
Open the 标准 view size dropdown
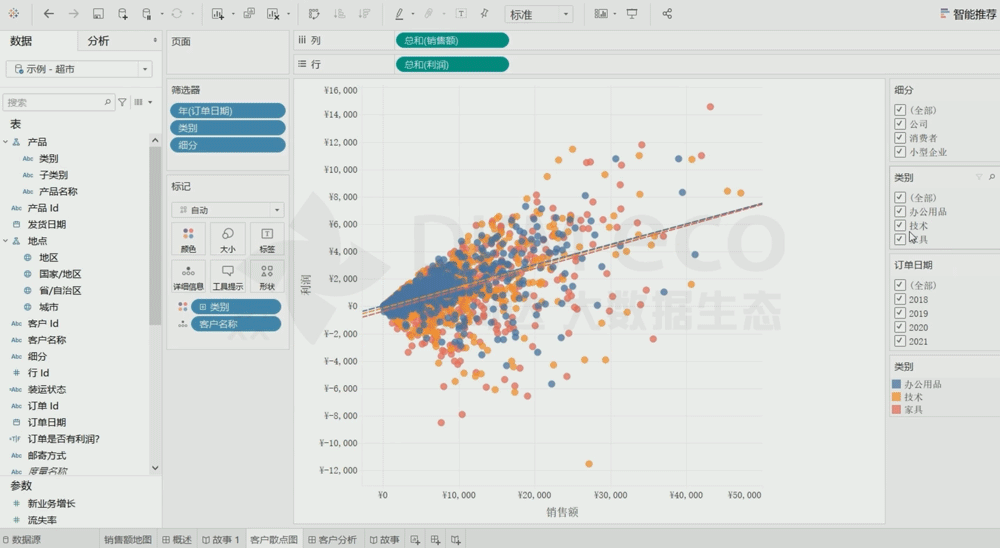539,14
